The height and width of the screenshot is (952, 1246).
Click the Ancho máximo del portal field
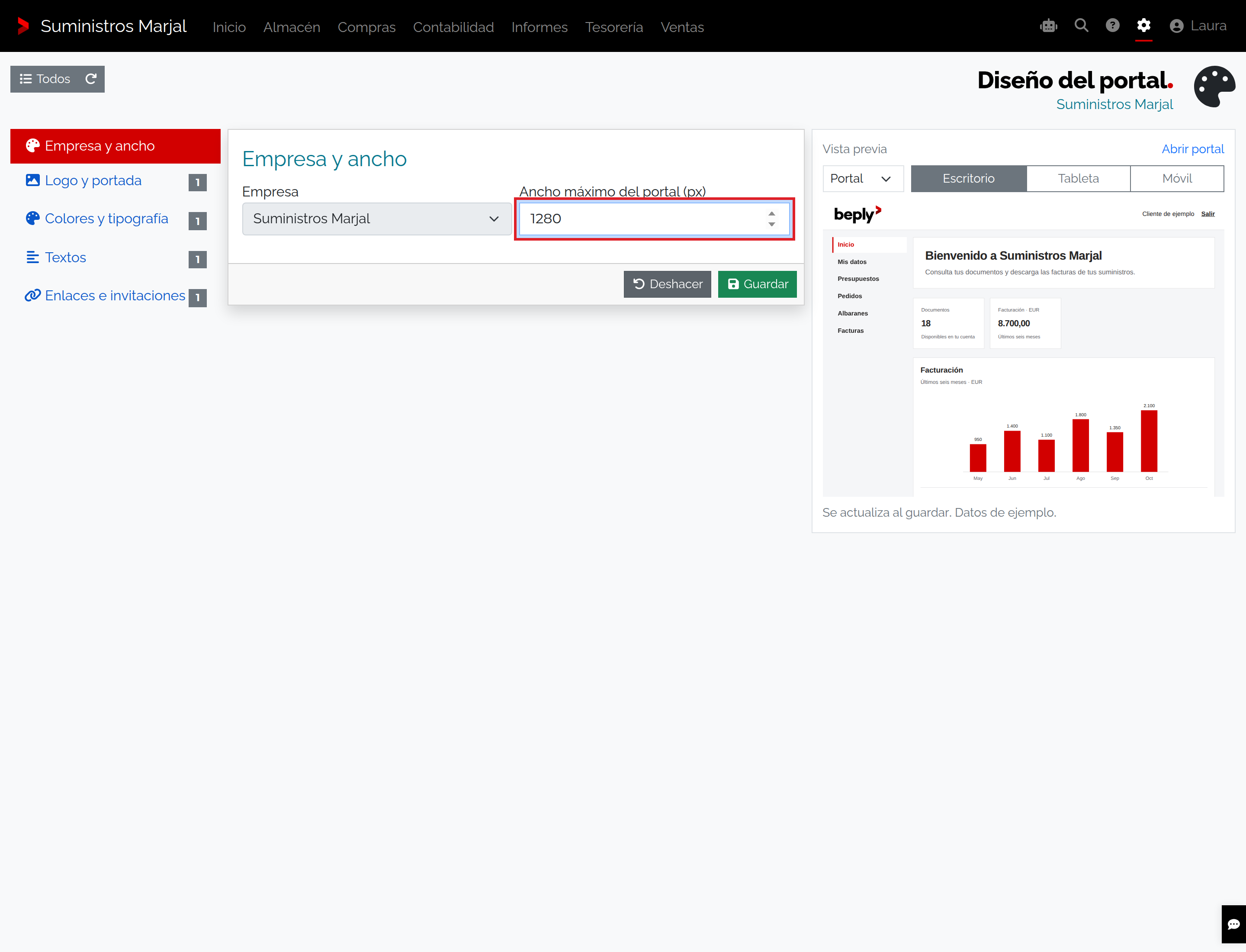click(x=655, y=219)
